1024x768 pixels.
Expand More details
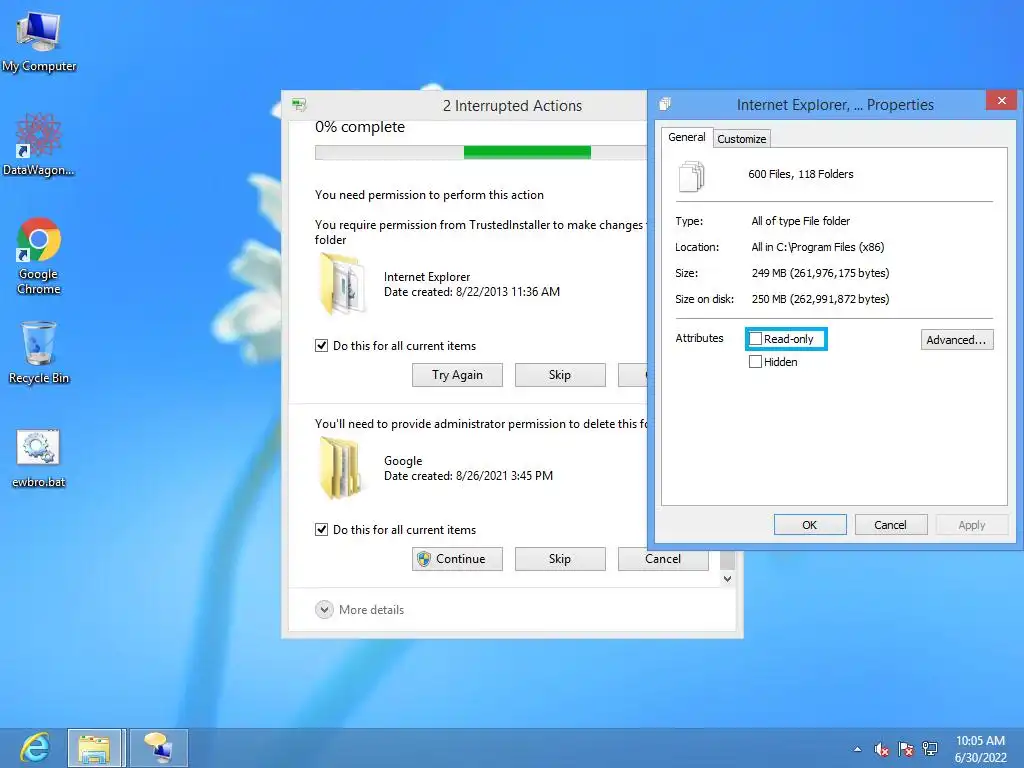(360, 609)
